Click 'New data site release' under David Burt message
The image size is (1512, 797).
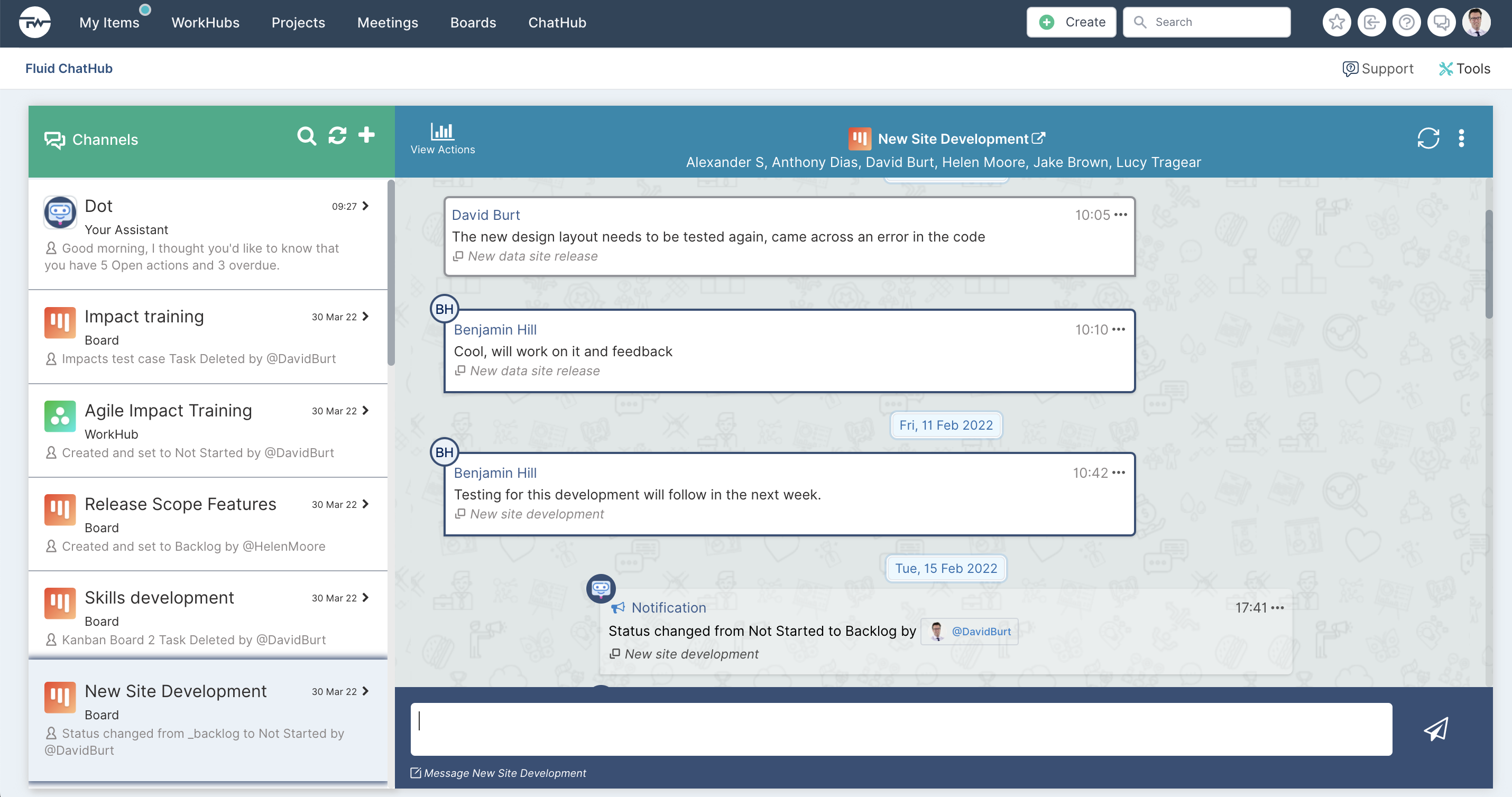532,256
